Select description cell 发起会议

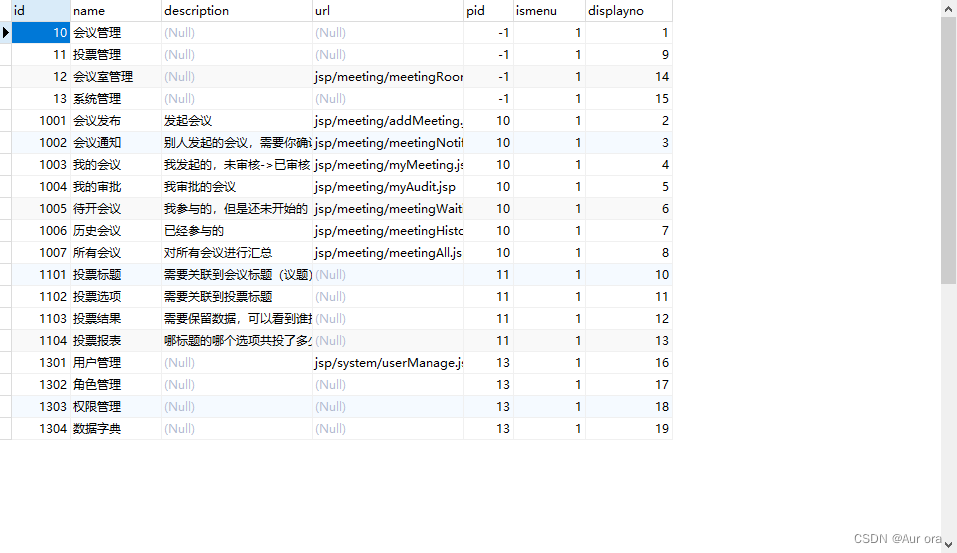tap(237, 121)
